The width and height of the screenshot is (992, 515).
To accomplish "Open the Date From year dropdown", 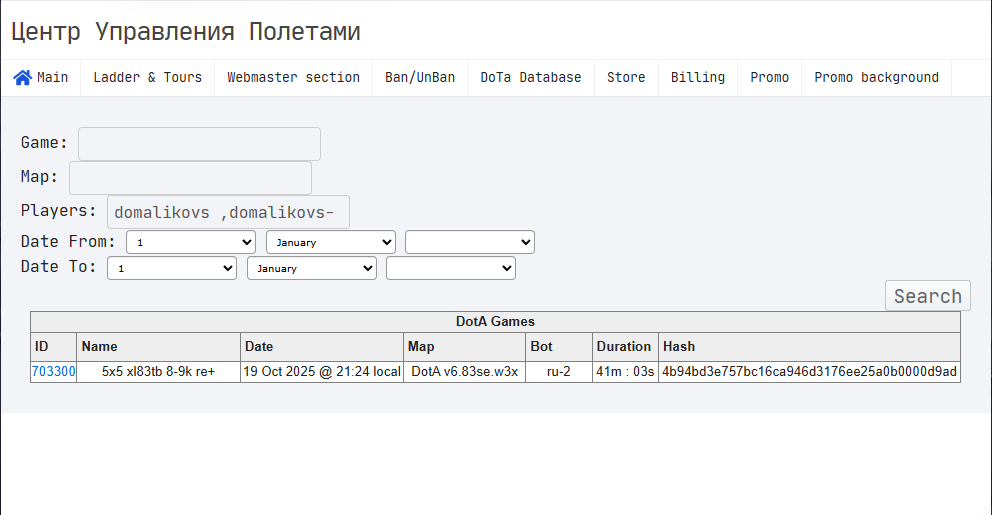I will (x=470, y=242).
